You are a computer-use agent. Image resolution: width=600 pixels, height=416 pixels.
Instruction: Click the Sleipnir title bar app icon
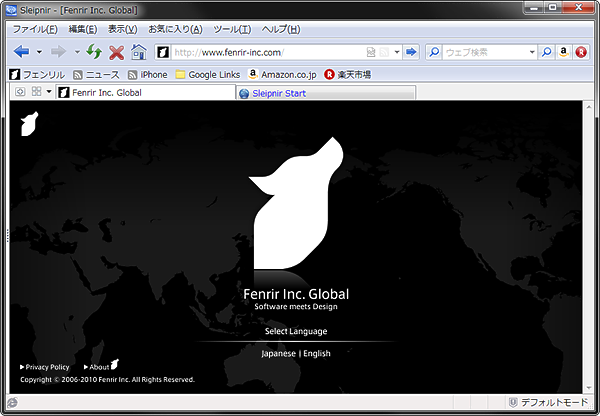point(11,10)
